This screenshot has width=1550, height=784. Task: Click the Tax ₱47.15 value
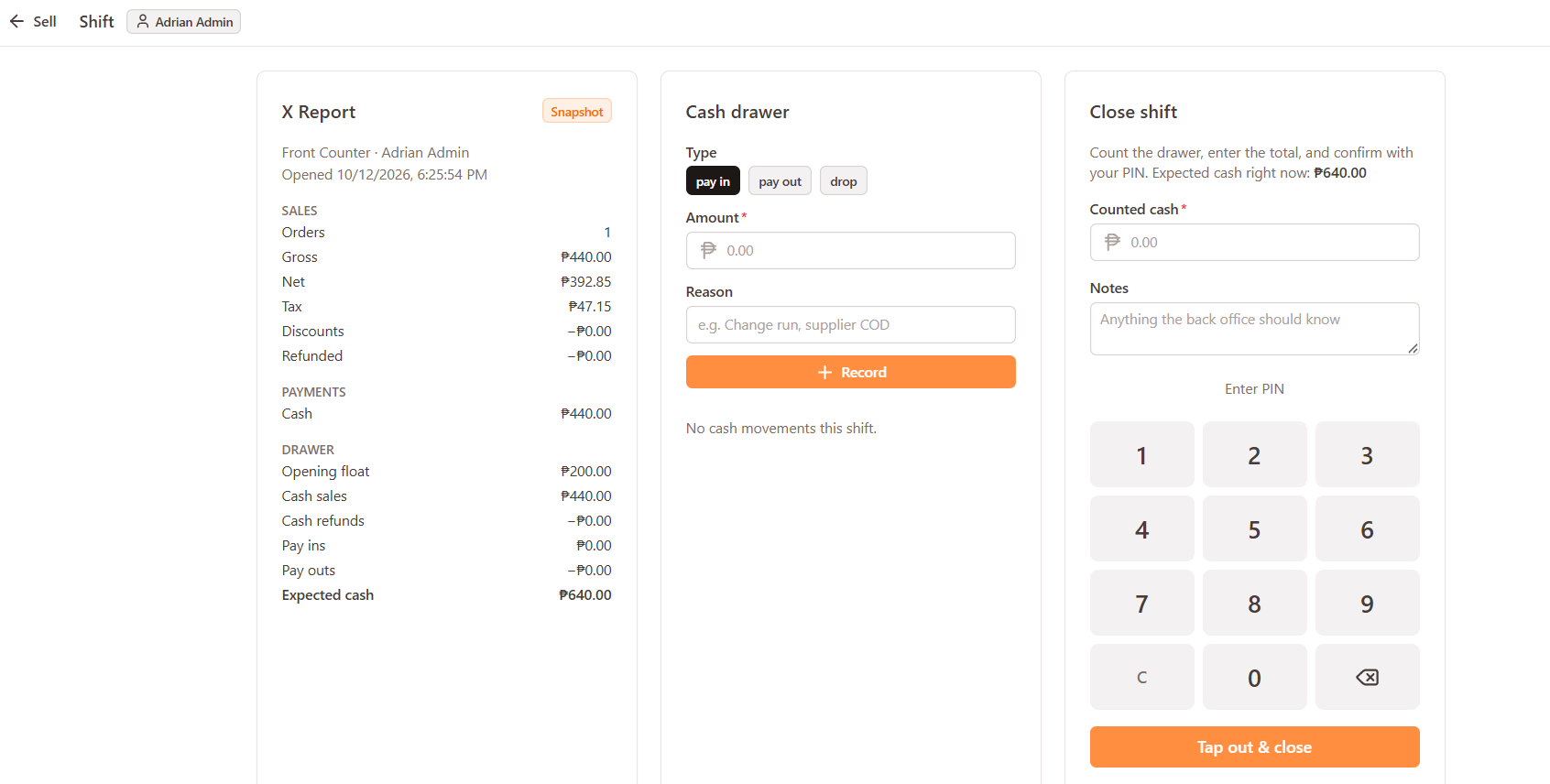tap(590, 307)
